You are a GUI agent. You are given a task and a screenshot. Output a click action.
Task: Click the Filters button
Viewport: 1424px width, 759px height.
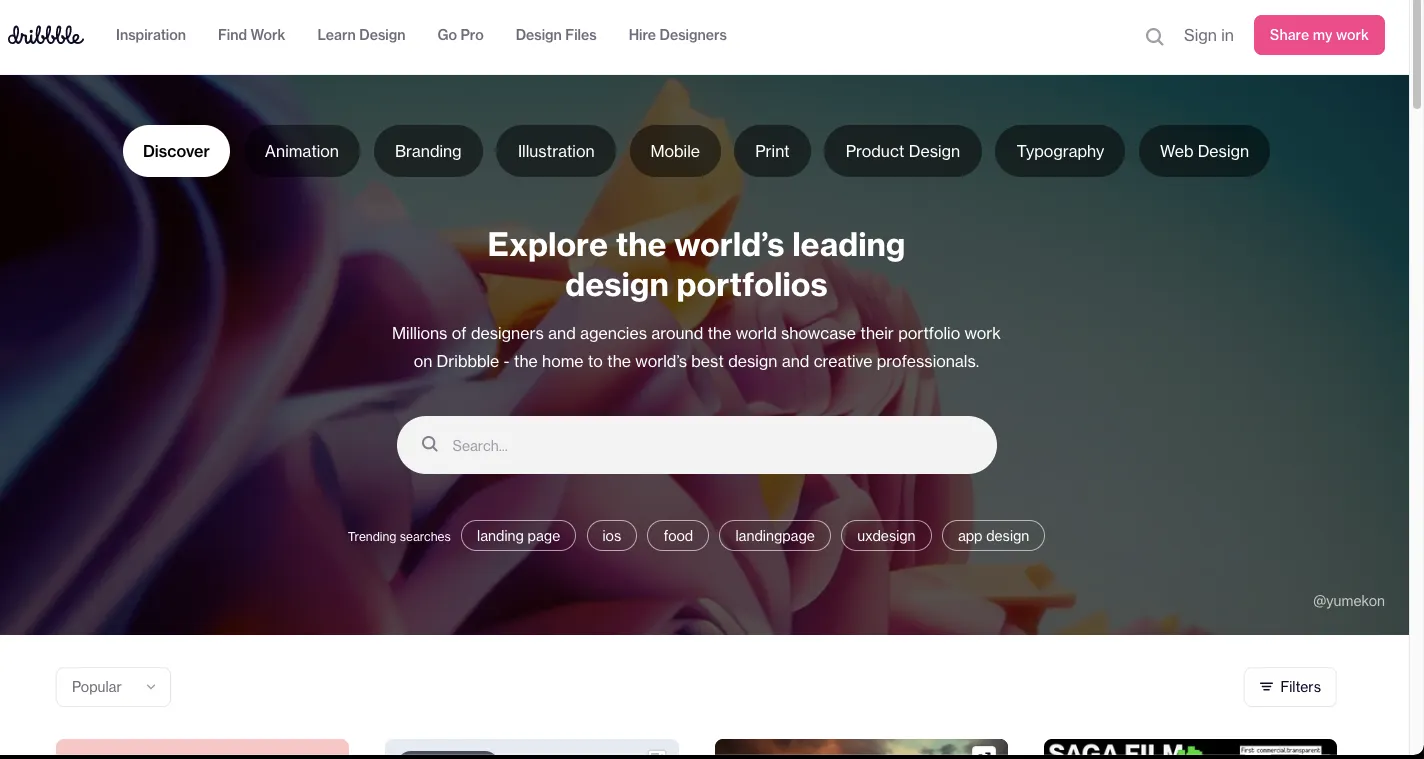[x=1289, y=687]
